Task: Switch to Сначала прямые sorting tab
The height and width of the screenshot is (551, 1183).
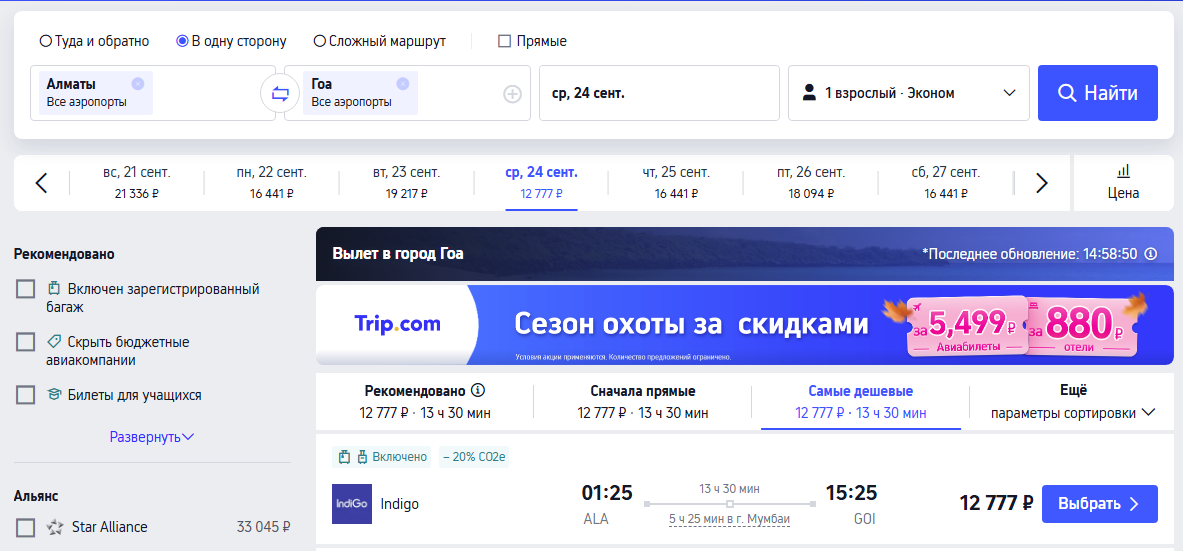Action: coord(643,402)
